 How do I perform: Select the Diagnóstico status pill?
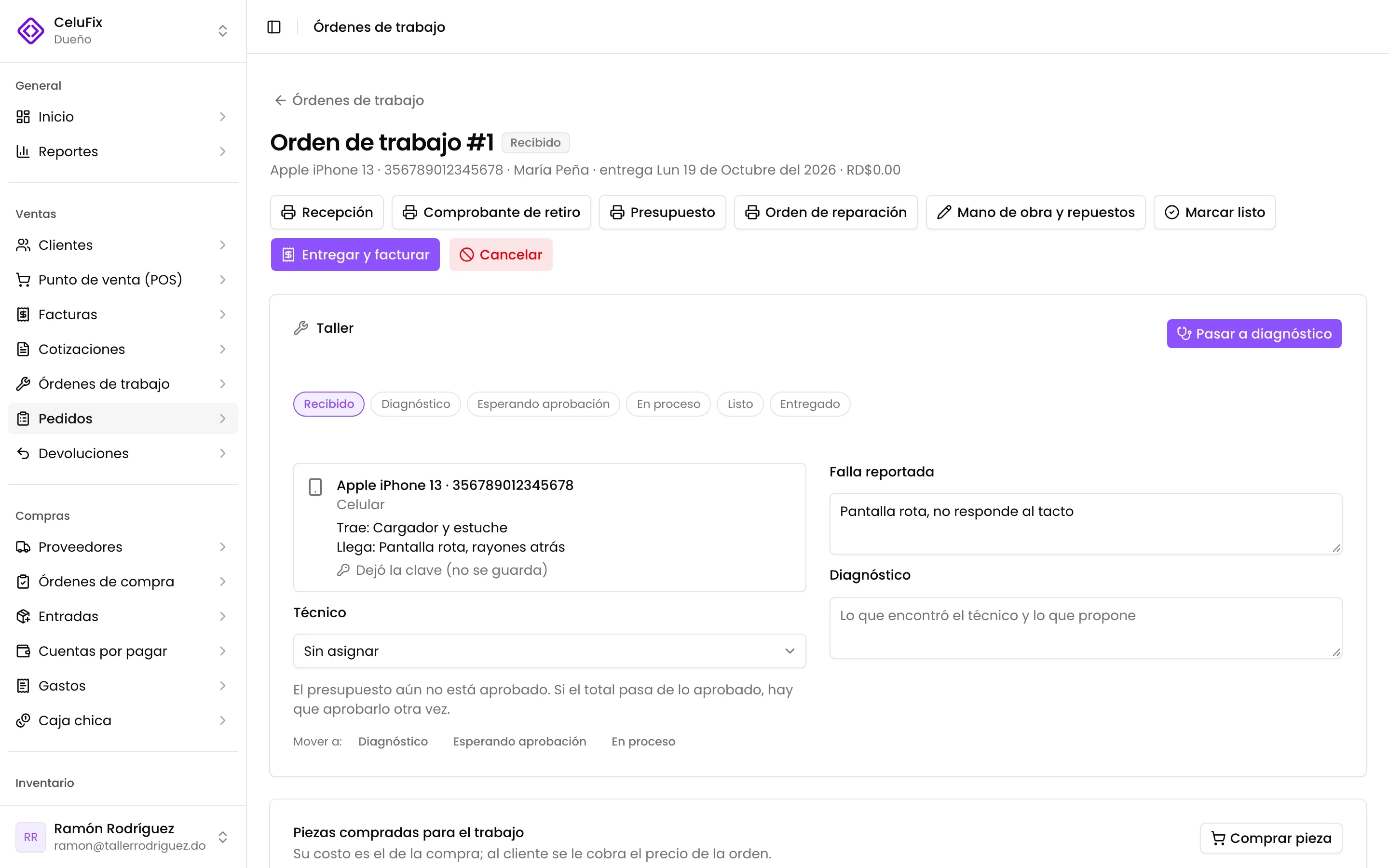click(x=416, y=404)
